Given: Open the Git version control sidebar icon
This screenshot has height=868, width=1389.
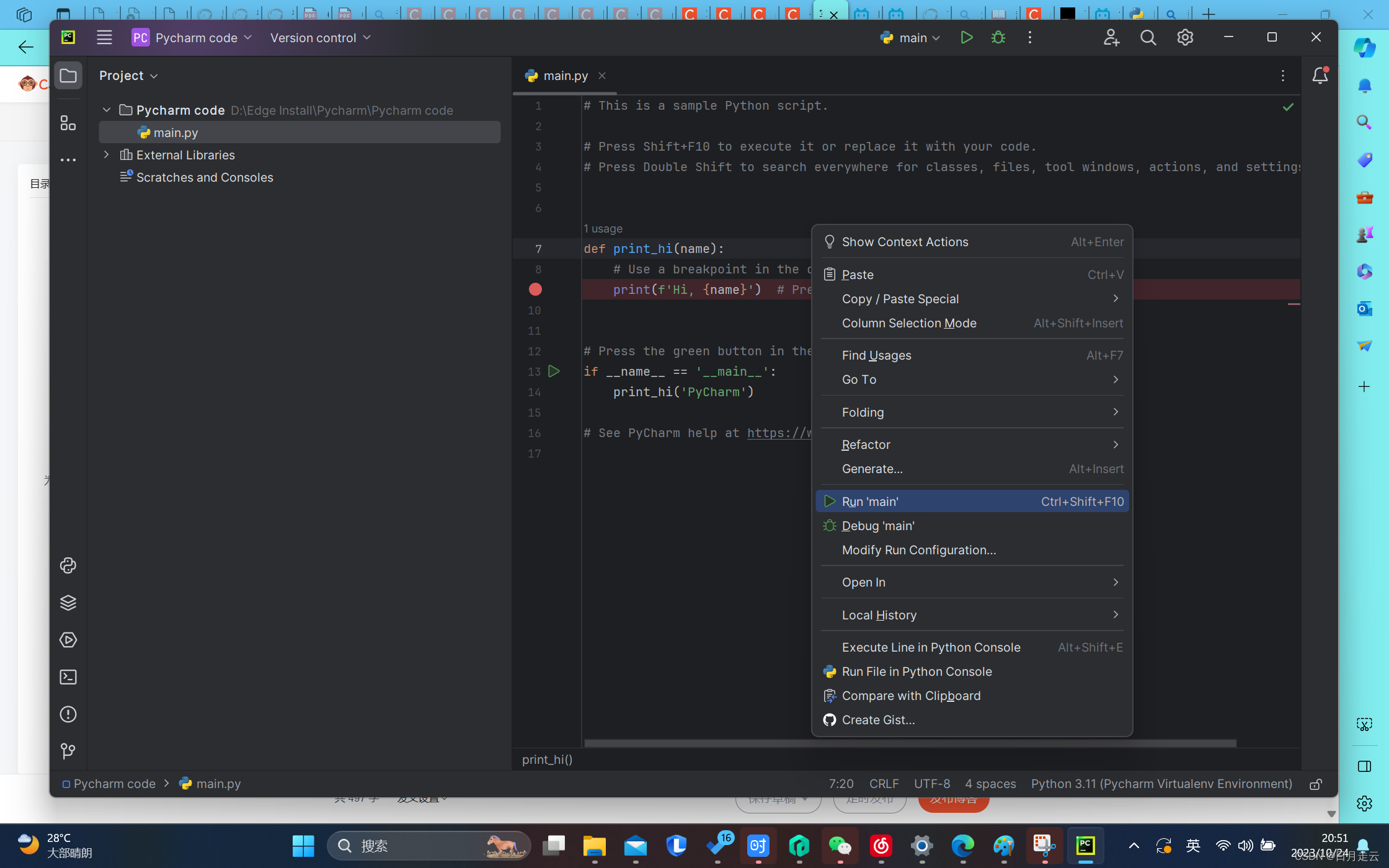Looking at the screenshot, I should tap(68, 751).
